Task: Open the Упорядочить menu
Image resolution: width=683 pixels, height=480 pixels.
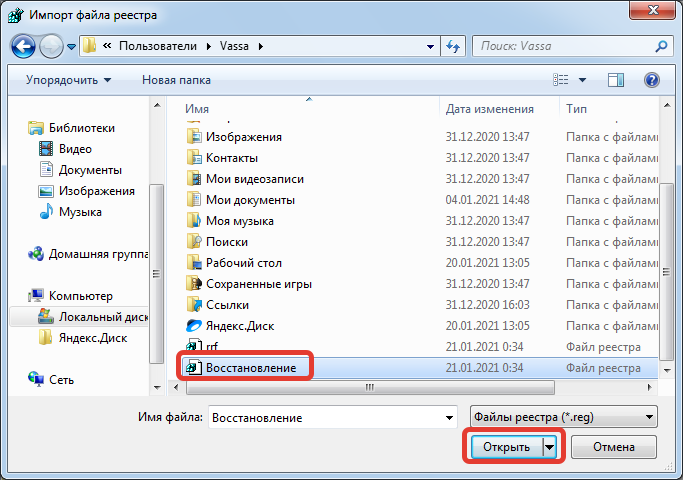Action: (68, 80)
